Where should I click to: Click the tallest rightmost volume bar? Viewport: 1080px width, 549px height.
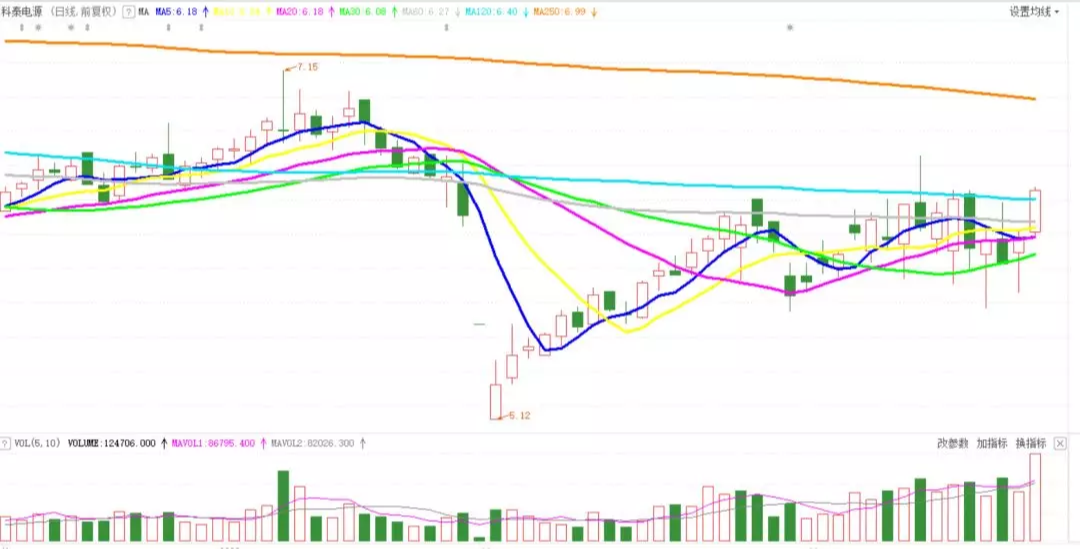(1035, 497)
